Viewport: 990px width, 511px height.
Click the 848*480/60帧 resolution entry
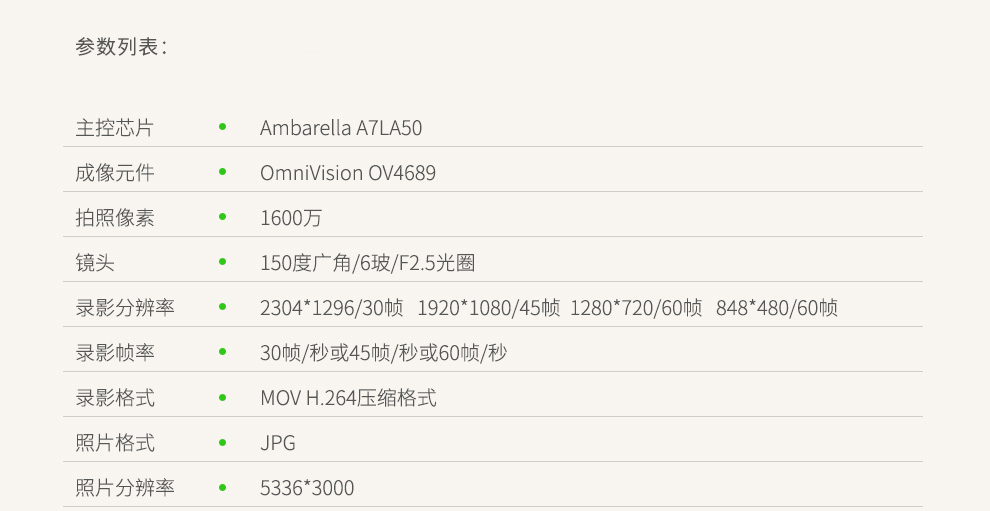(x=777, y=308)
